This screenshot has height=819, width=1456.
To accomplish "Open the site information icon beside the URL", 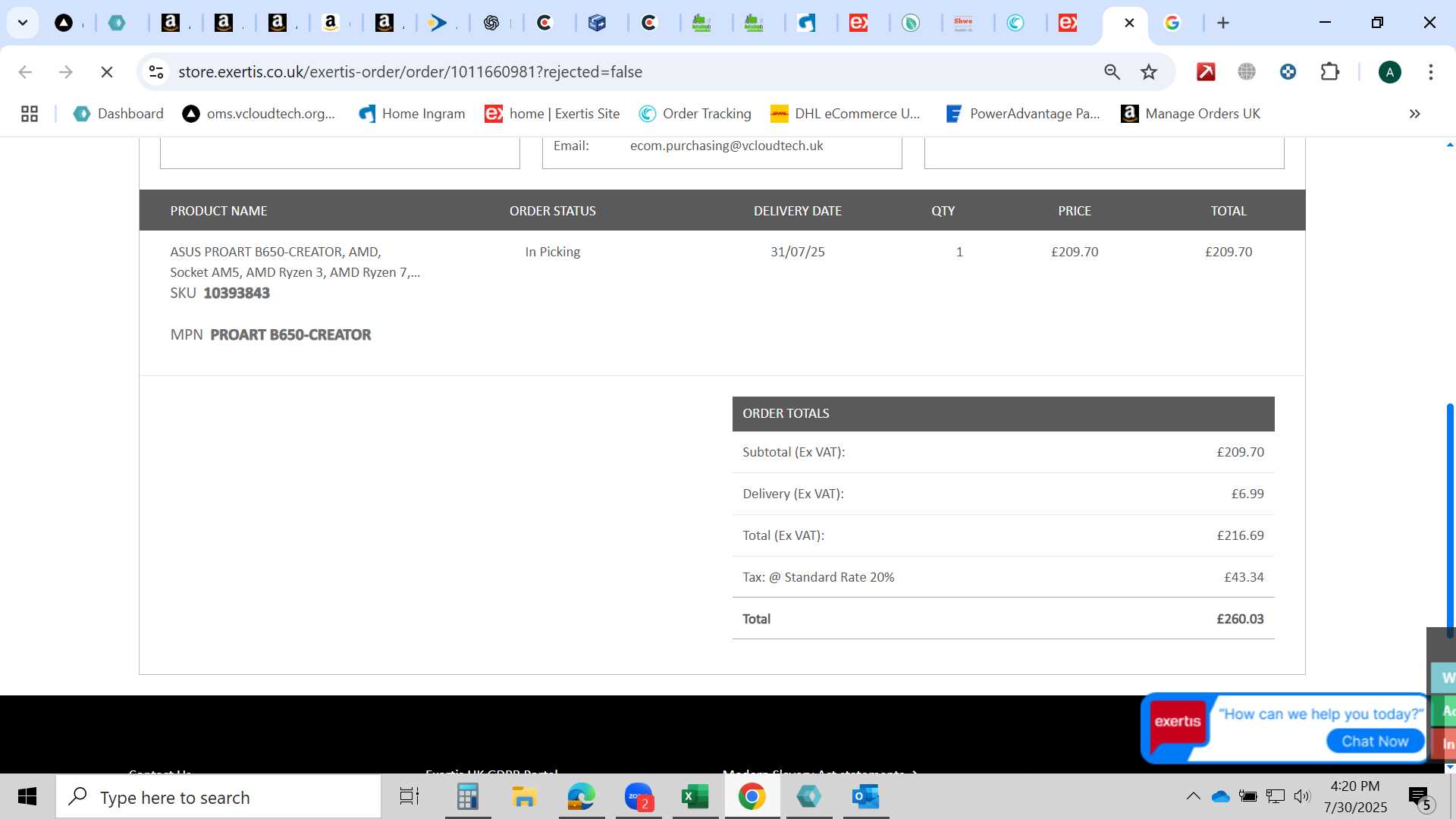I will tap(156, 72).
